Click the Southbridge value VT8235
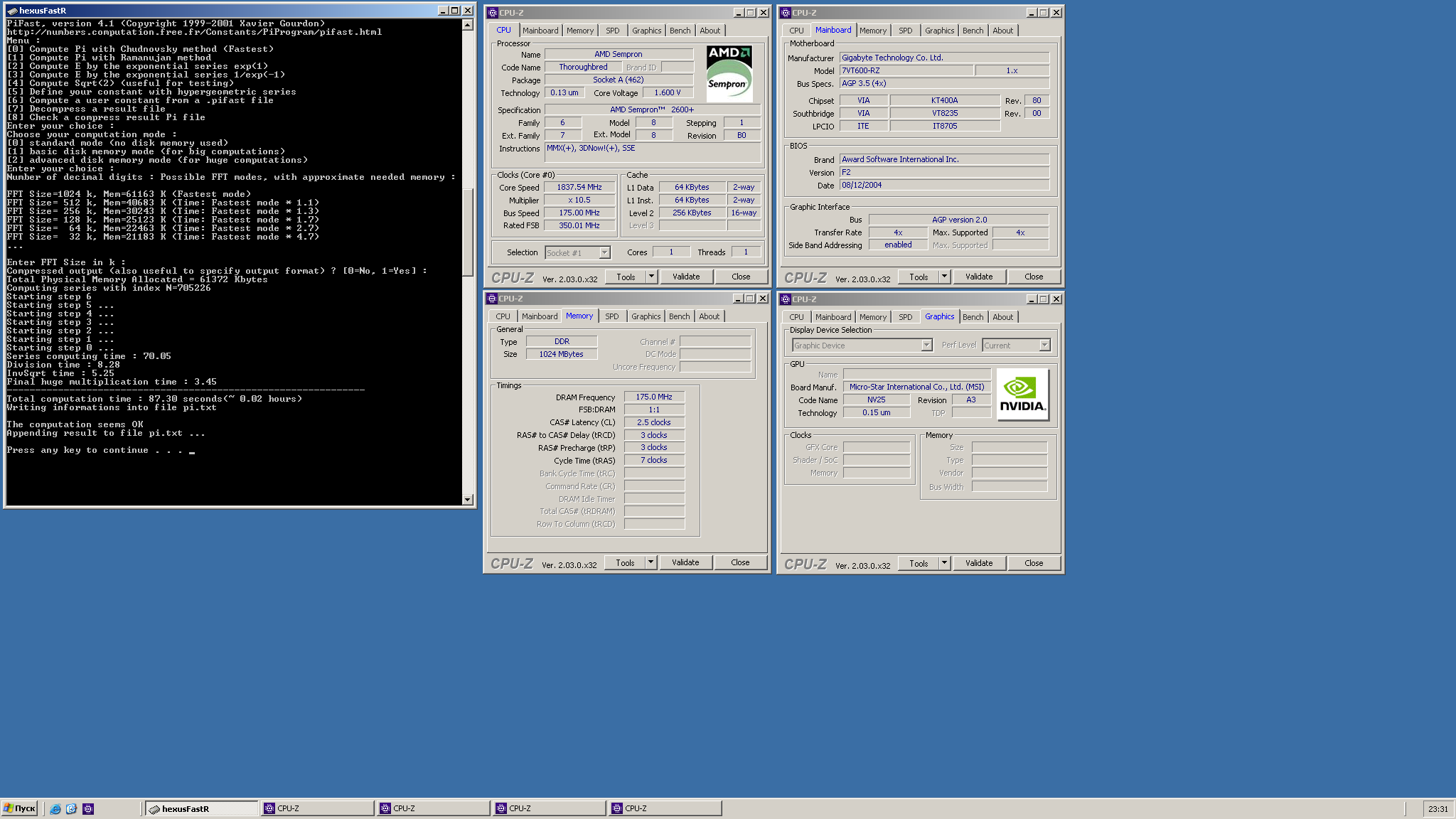The width and height of the screenshot is (1456, 819). [x=945, y=114]
